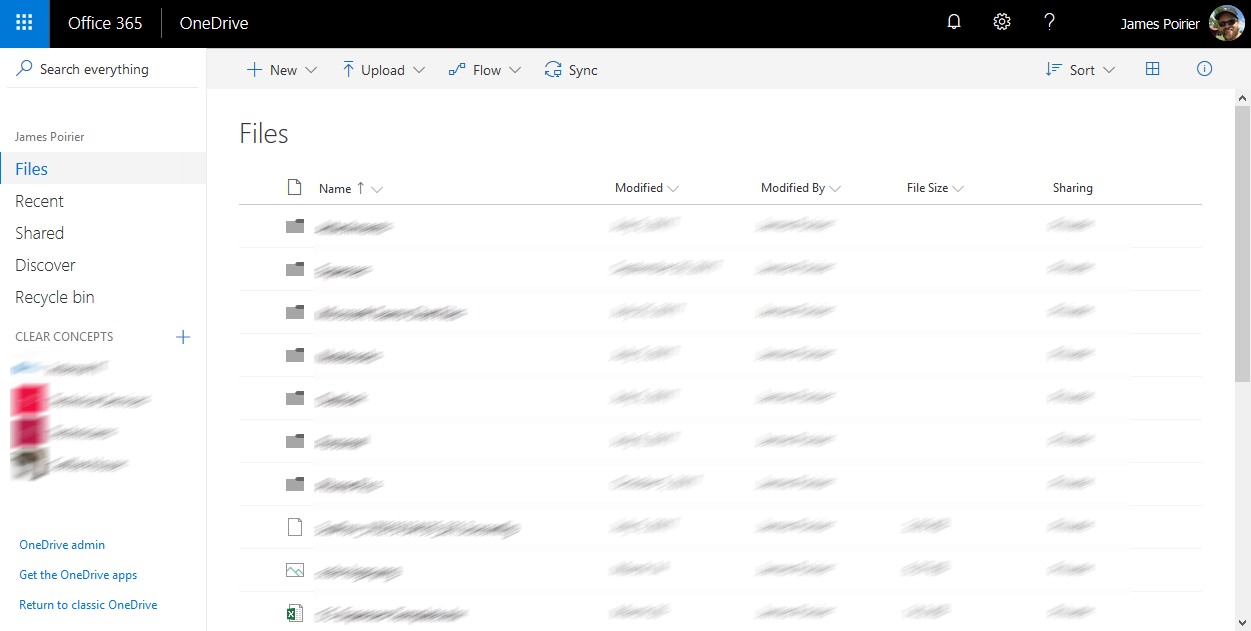Click the Office 365 header link
The height and width of the screenshot is (631, 1251).
point(105,23)
